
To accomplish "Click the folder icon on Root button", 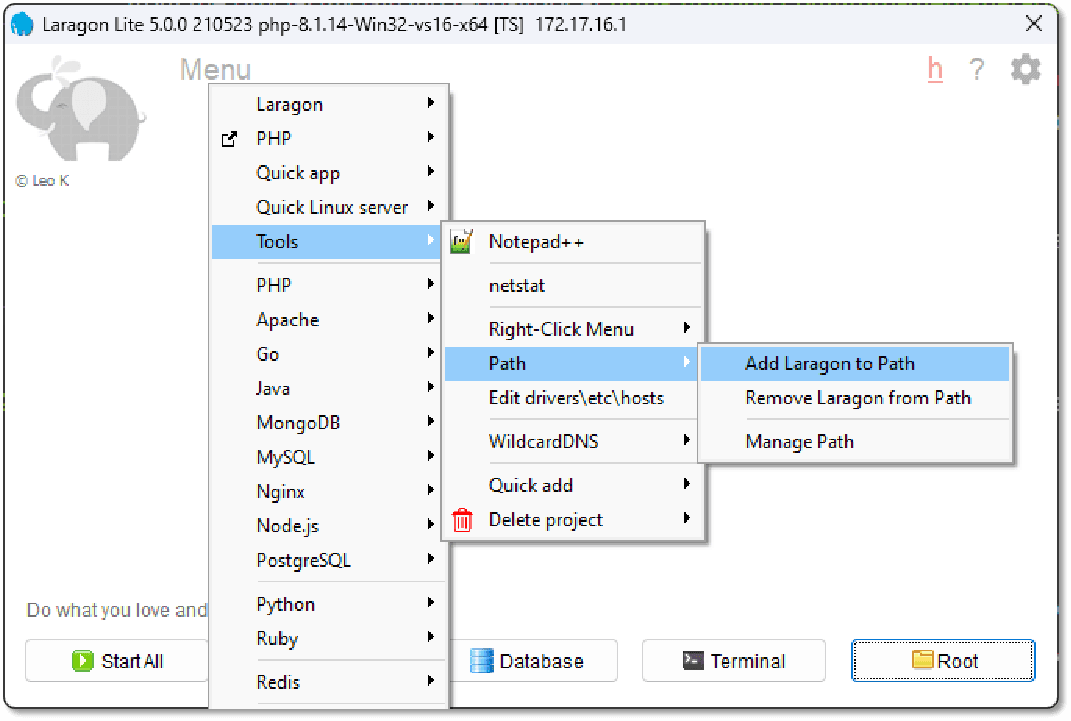I will tap(923, 660).
